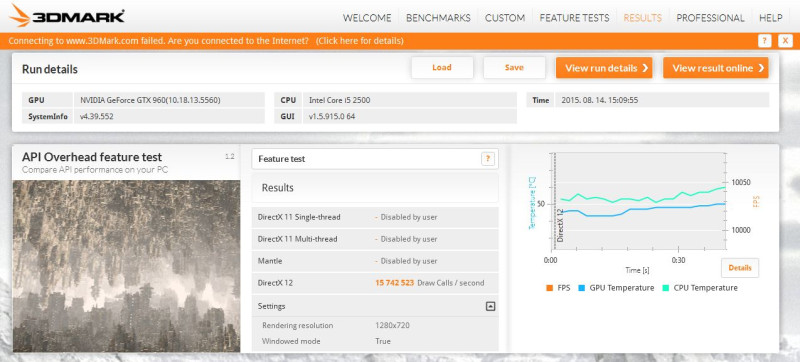This screenshot has width=800, height=362.
Task: Select the Professional tab
Action: (x=710, y=18)
